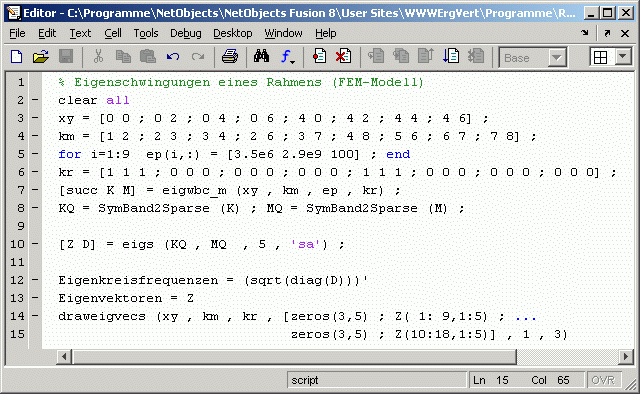Open the Tools menu
640x394 pixels.
(146, 33)
